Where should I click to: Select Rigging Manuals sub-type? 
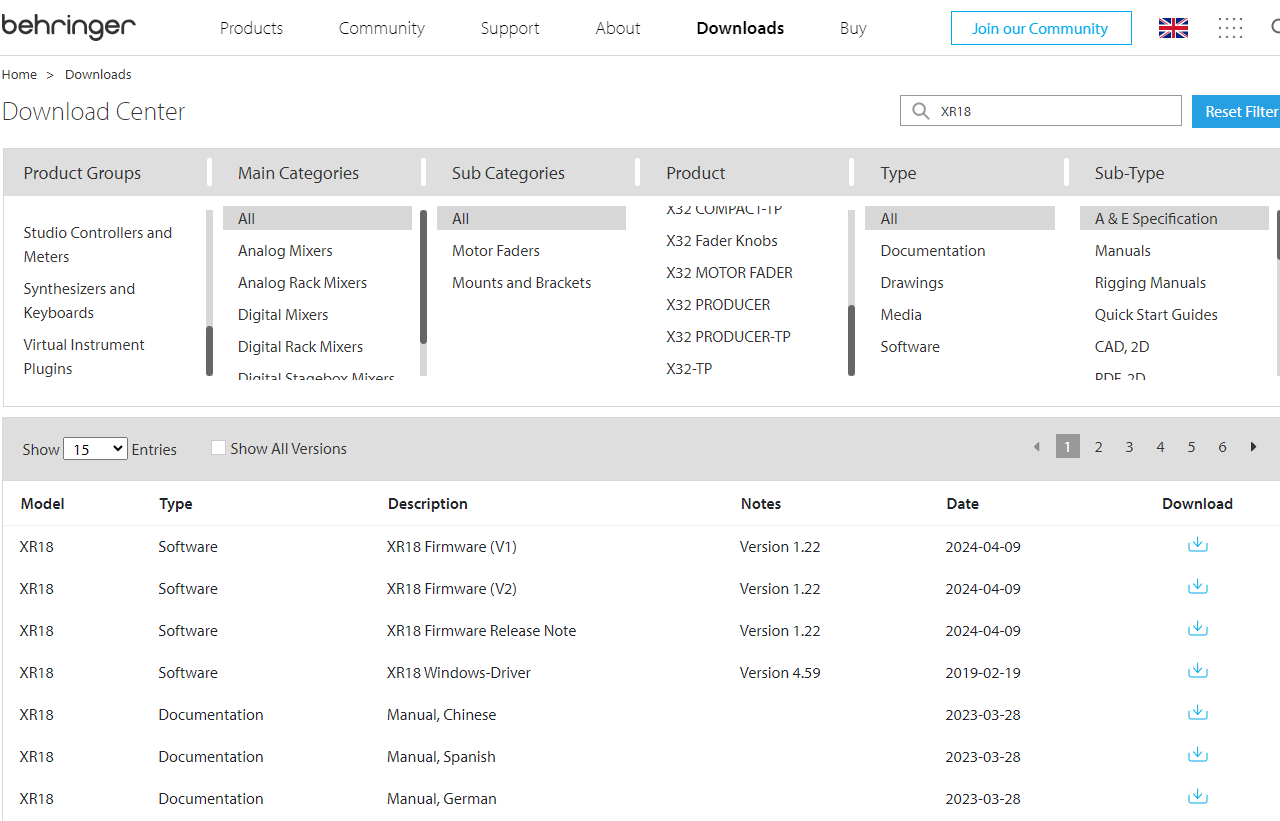coord(1150,283)
